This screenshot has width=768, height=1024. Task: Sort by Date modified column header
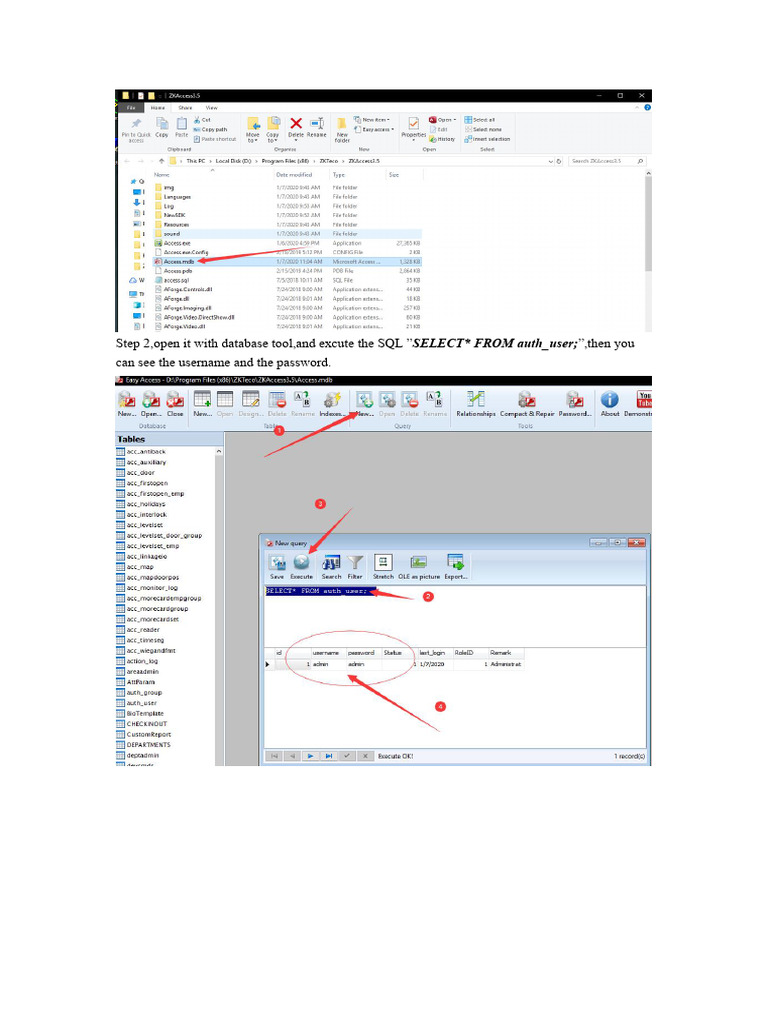pos(294,175)
